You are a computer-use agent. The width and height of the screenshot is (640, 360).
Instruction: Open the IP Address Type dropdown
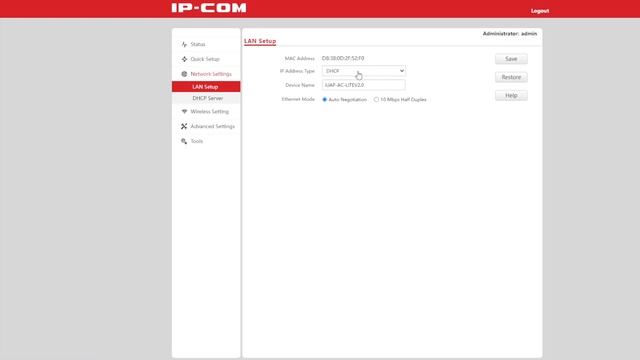coord(364,71)
